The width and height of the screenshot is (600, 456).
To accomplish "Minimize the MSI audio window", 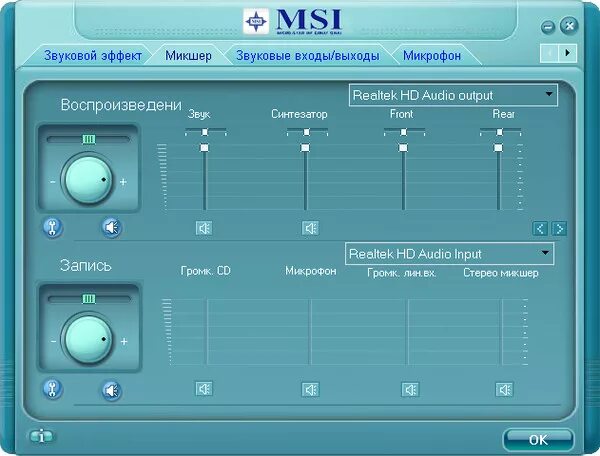I will [x=548, y=27].
